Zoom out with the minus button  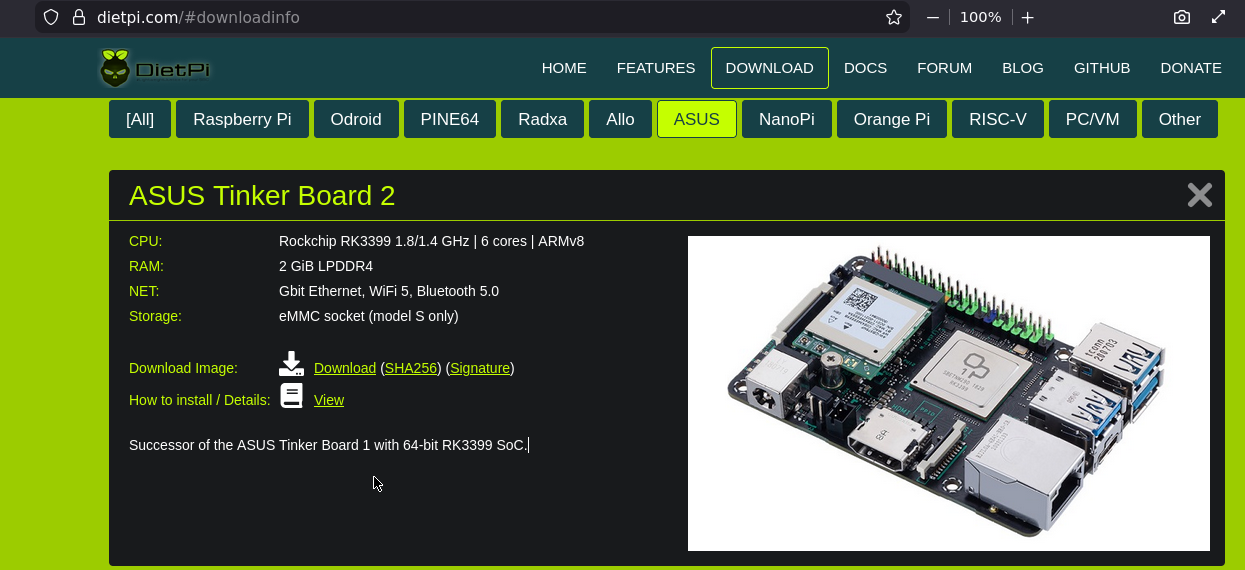(x=933, y=17)
